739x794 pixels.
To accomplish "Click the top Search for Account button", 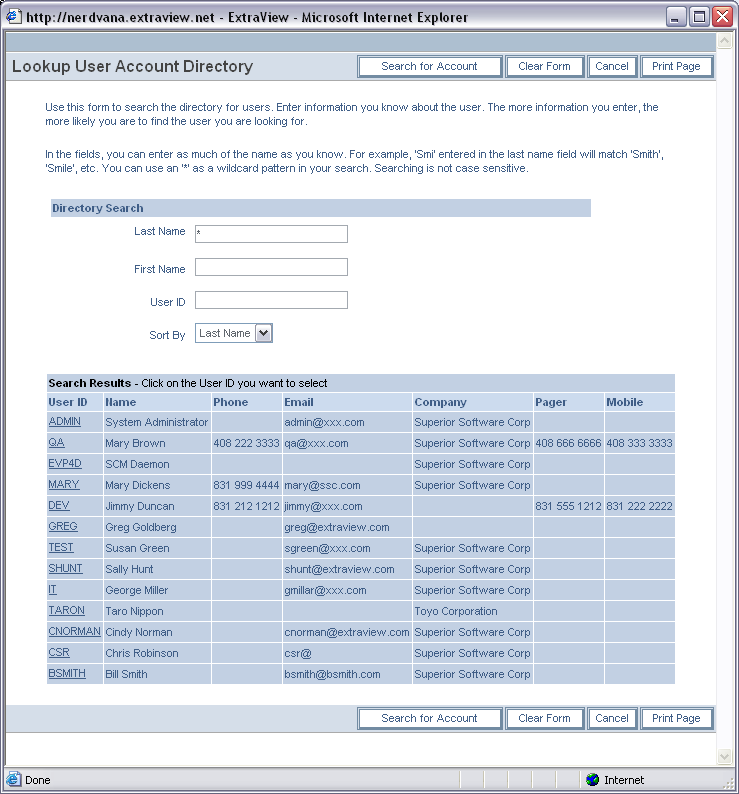I will pyautogui.click(x=429, y=67).
